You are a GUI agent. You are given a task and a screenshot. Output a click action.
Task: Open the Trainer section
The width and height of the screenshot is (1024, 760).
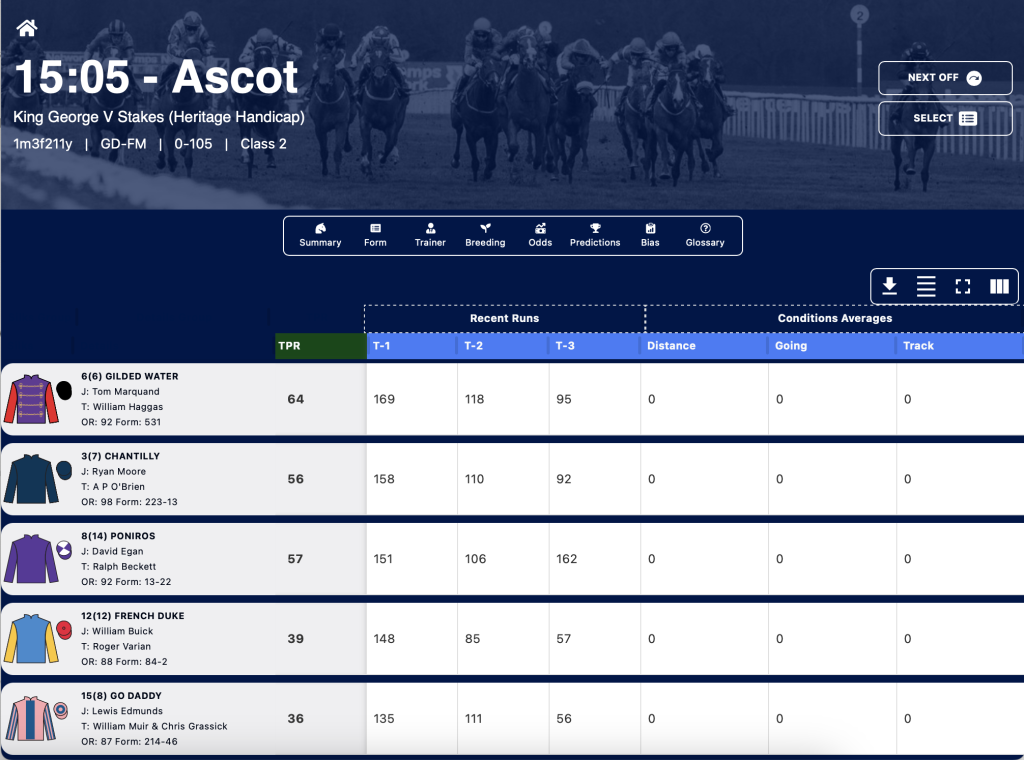(x=430, y=235)
